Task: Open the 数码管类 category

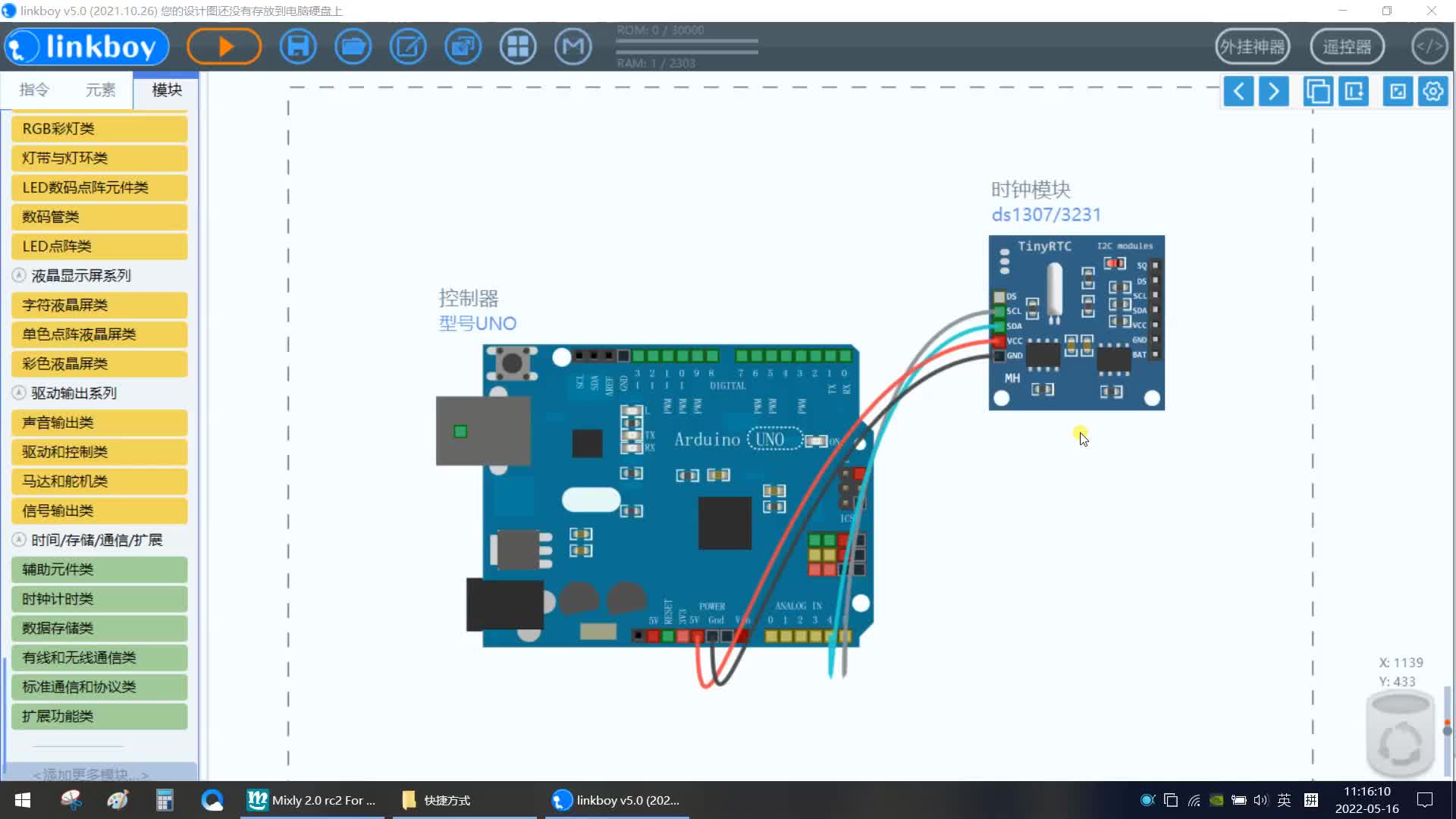Action: pyautogui.click(x=99, y=217)
